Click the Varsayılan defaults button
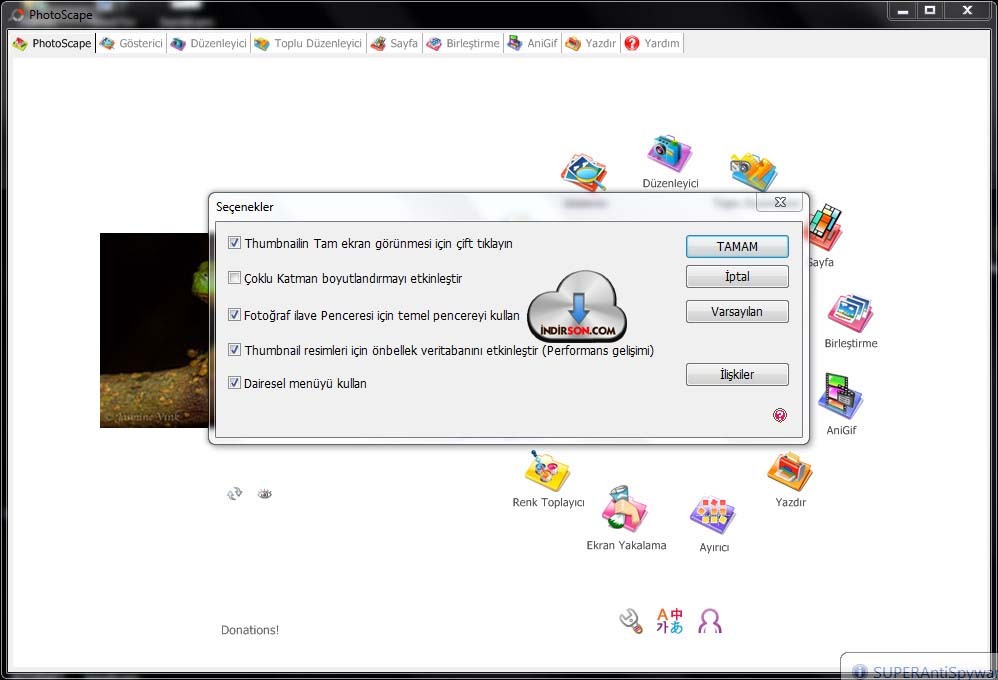 point(737,311)
